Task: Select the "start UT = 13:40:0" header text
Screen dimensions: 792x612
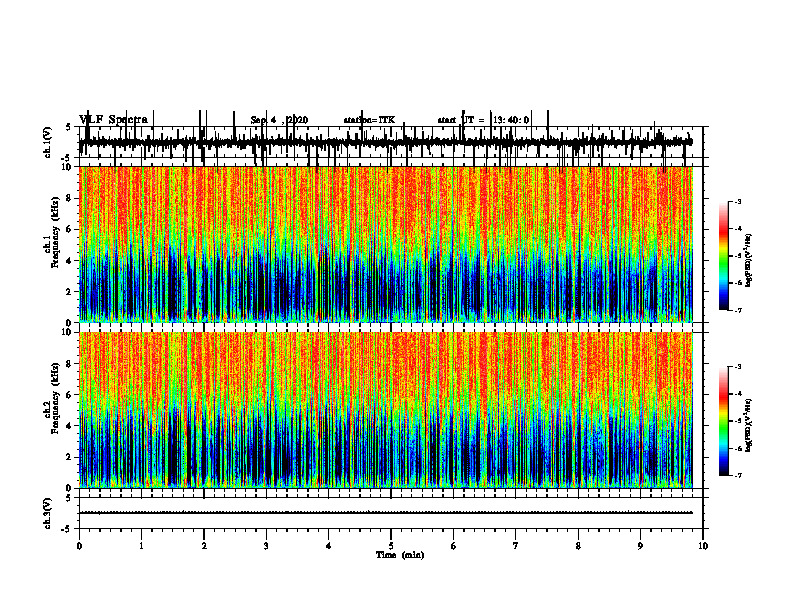Action: (483, 120)
